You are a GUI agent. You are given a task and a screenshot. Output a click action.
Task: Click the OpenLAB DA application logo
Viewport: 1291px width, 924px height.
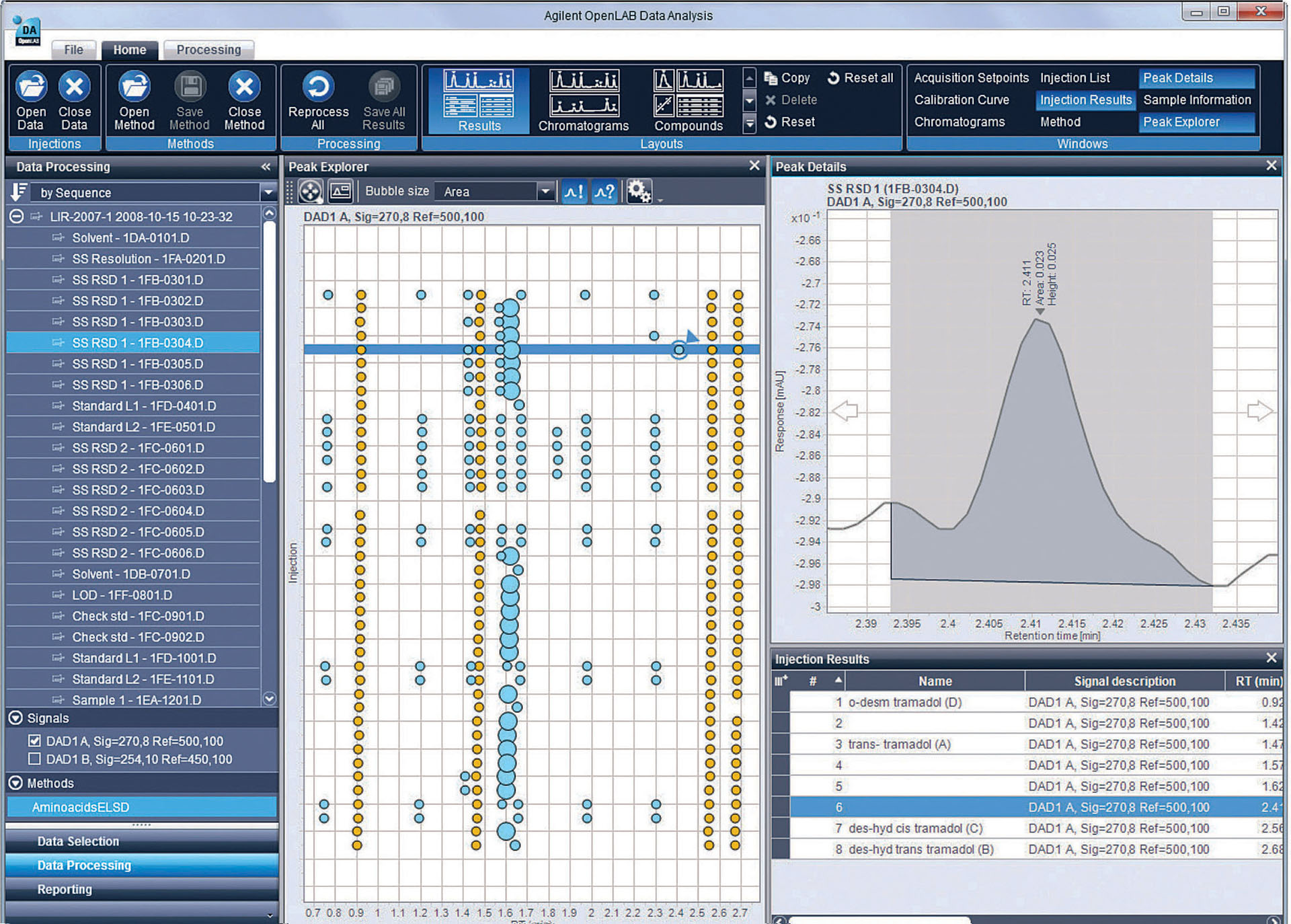click(x=28, y=32)
